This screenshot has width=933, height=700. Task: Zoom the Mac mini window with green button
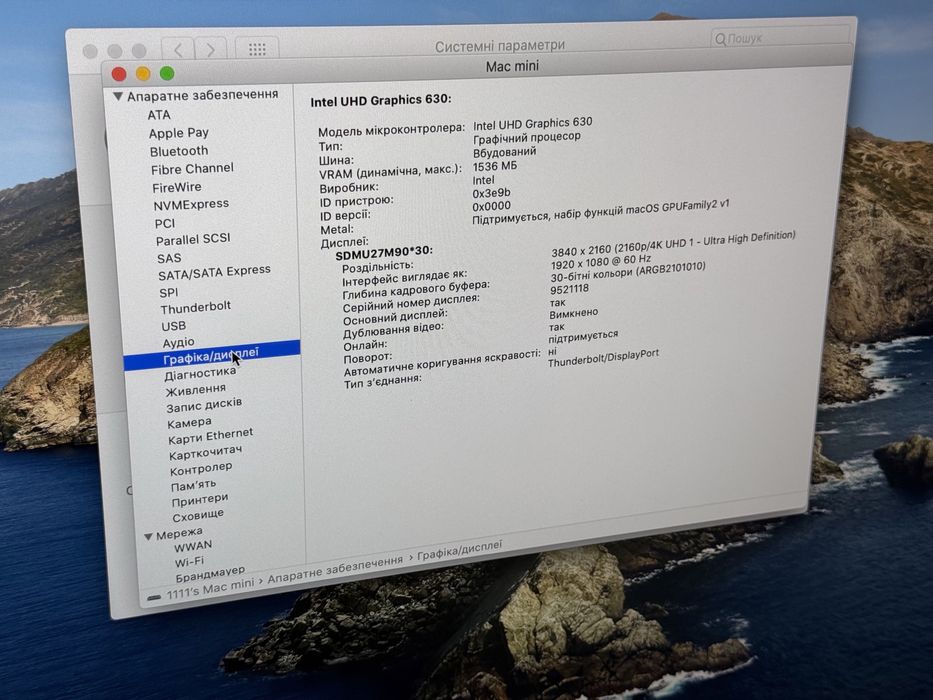coord(167,73)
